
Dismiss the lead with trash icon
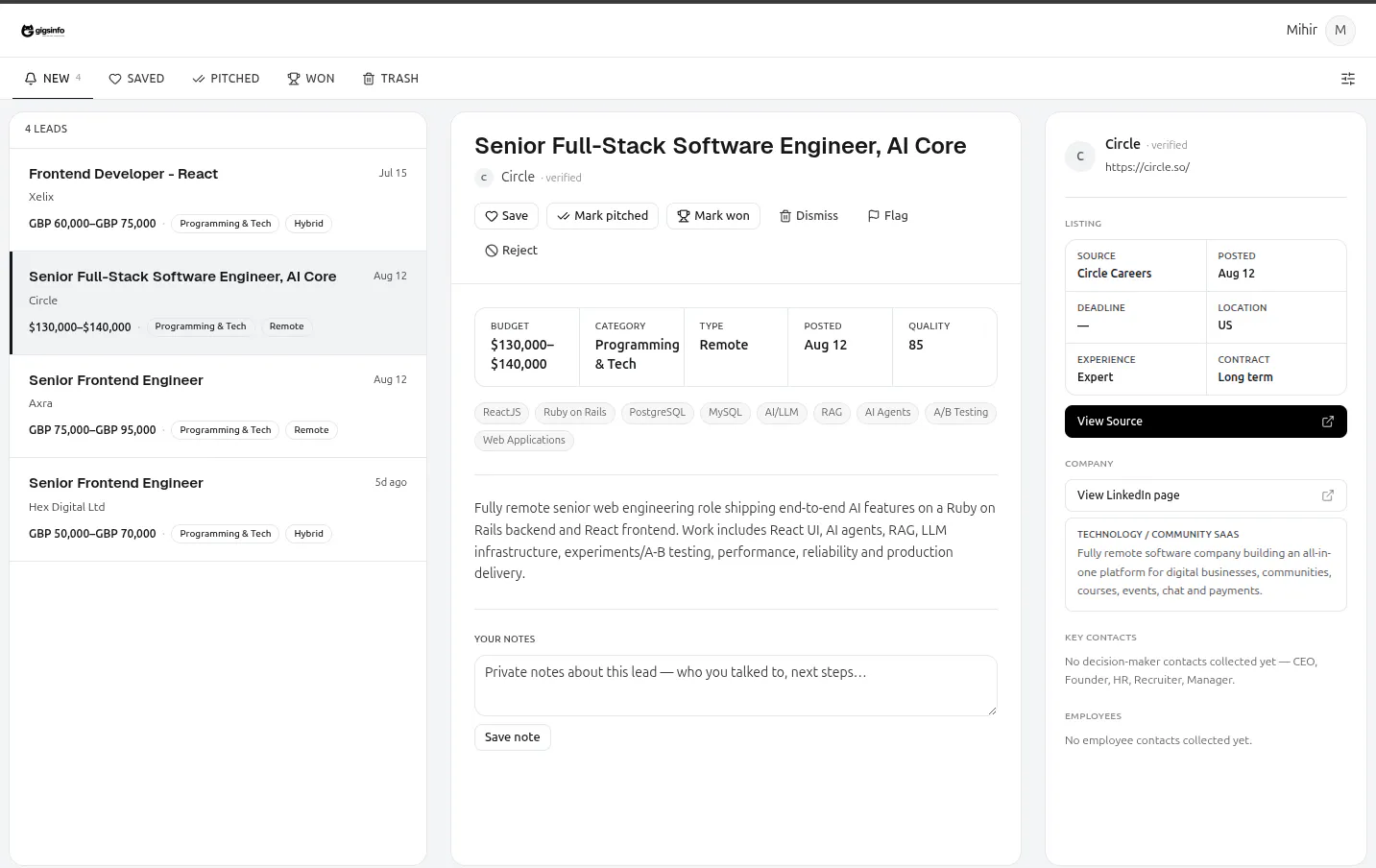tap(809, 216)
